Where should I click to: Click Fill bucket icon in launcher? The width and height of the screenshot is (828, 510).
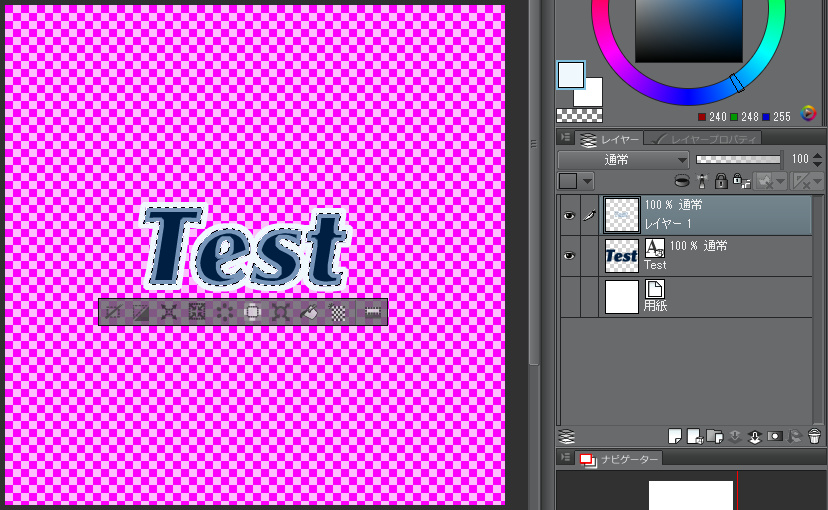[x=309, y=313]
